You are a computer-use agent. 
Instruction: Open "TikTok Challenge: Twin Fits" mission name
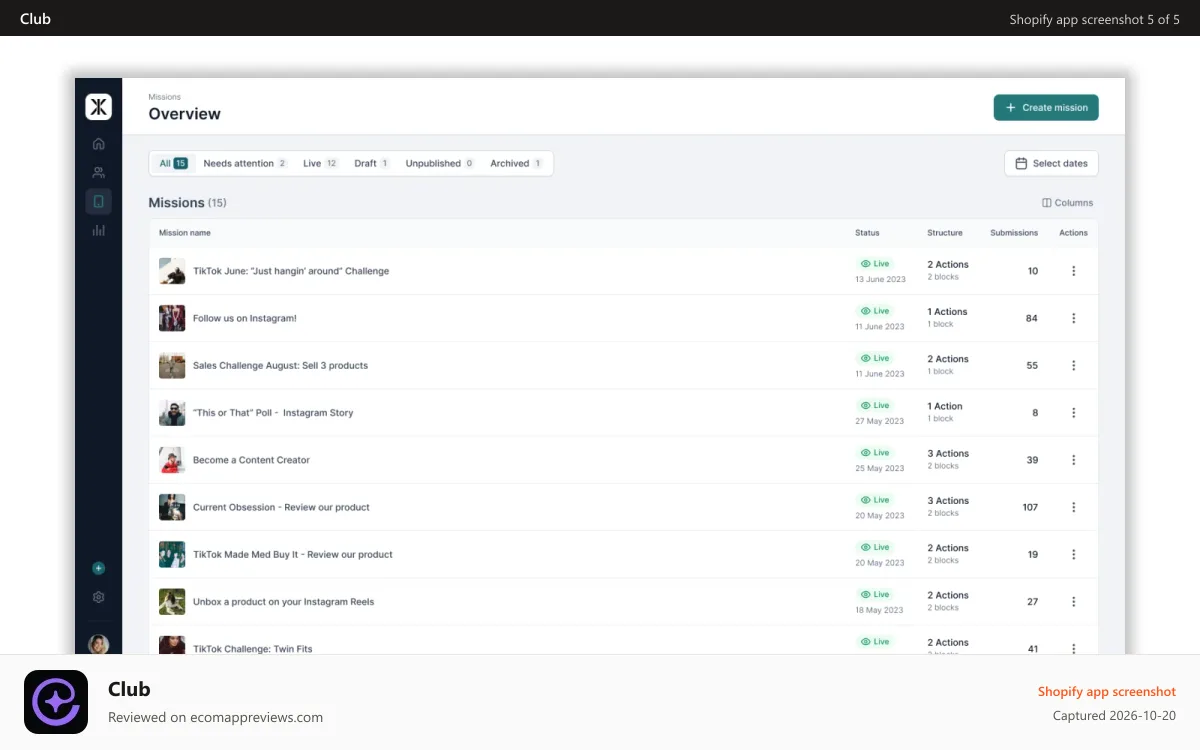pyautogui.click(x=253, y=649)
